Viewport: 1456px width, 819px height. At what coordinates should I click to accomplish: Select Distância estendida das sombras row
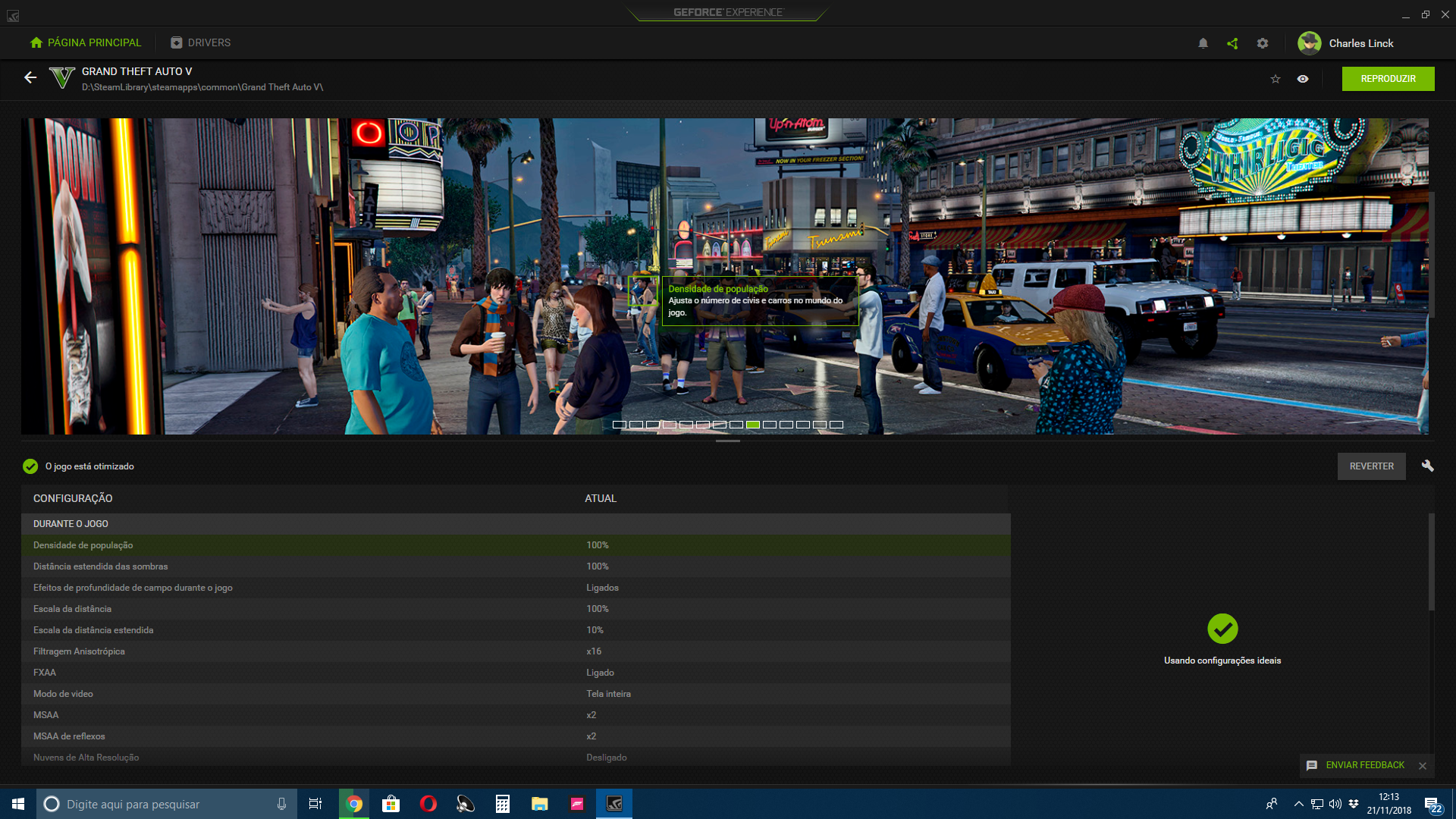point(516,566)
